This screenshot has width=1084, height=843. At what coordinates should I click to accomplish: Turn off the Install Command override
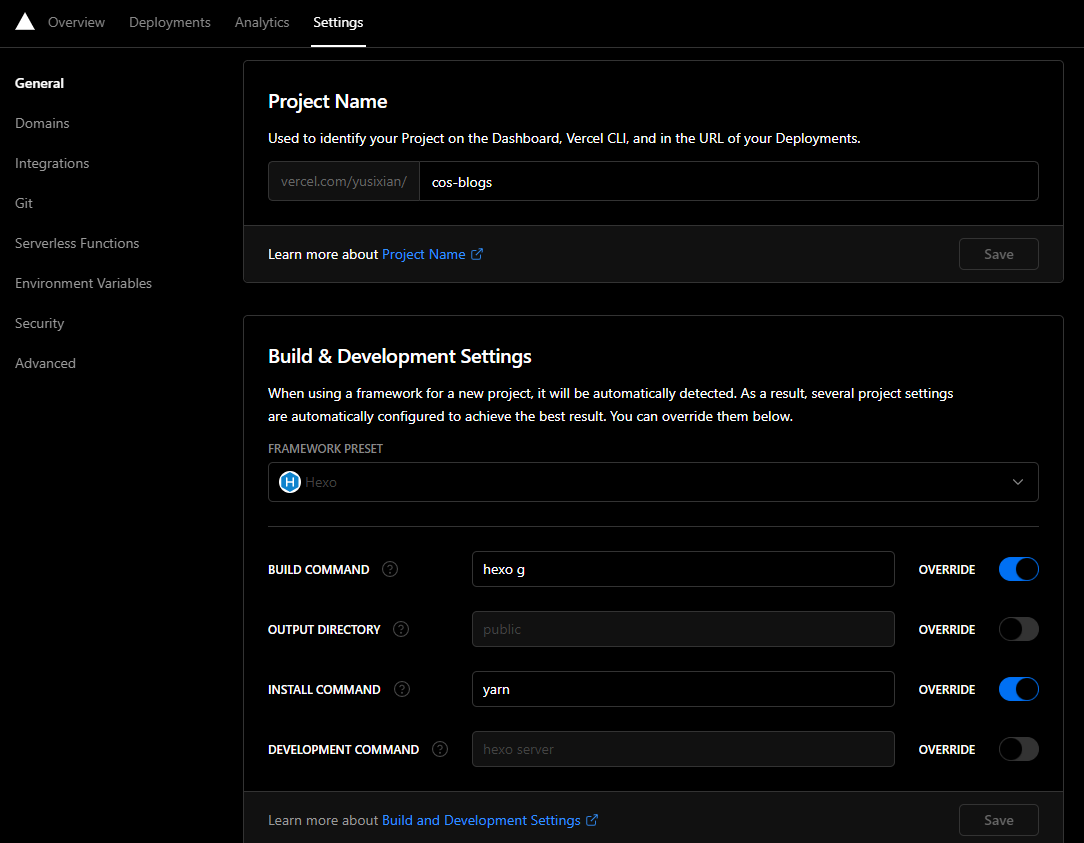pos(1018,689)
